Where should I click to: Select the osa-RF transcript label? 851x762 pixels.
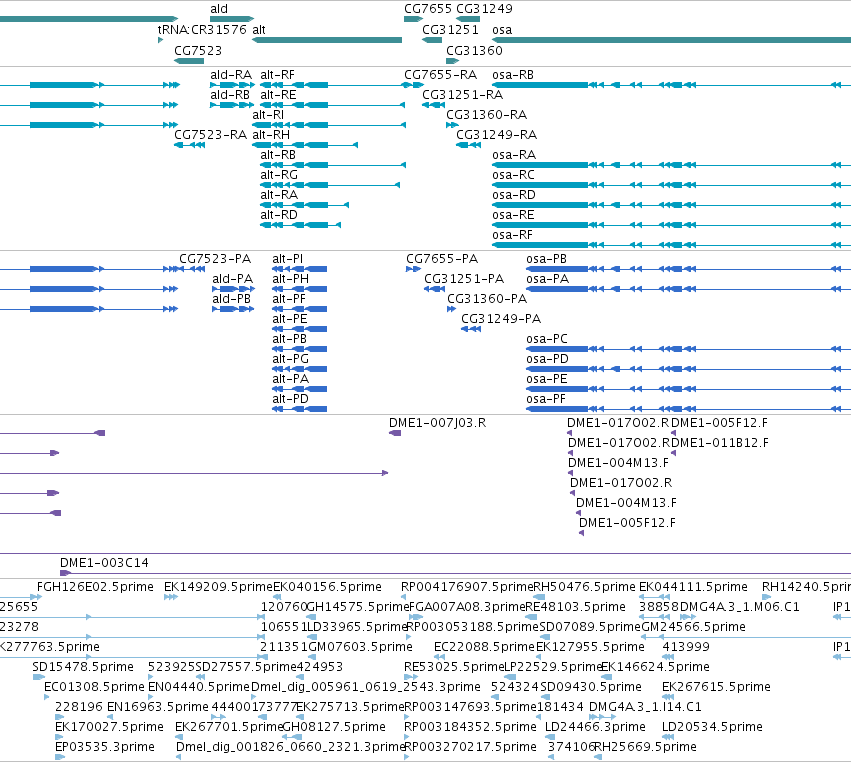[512, 235]
